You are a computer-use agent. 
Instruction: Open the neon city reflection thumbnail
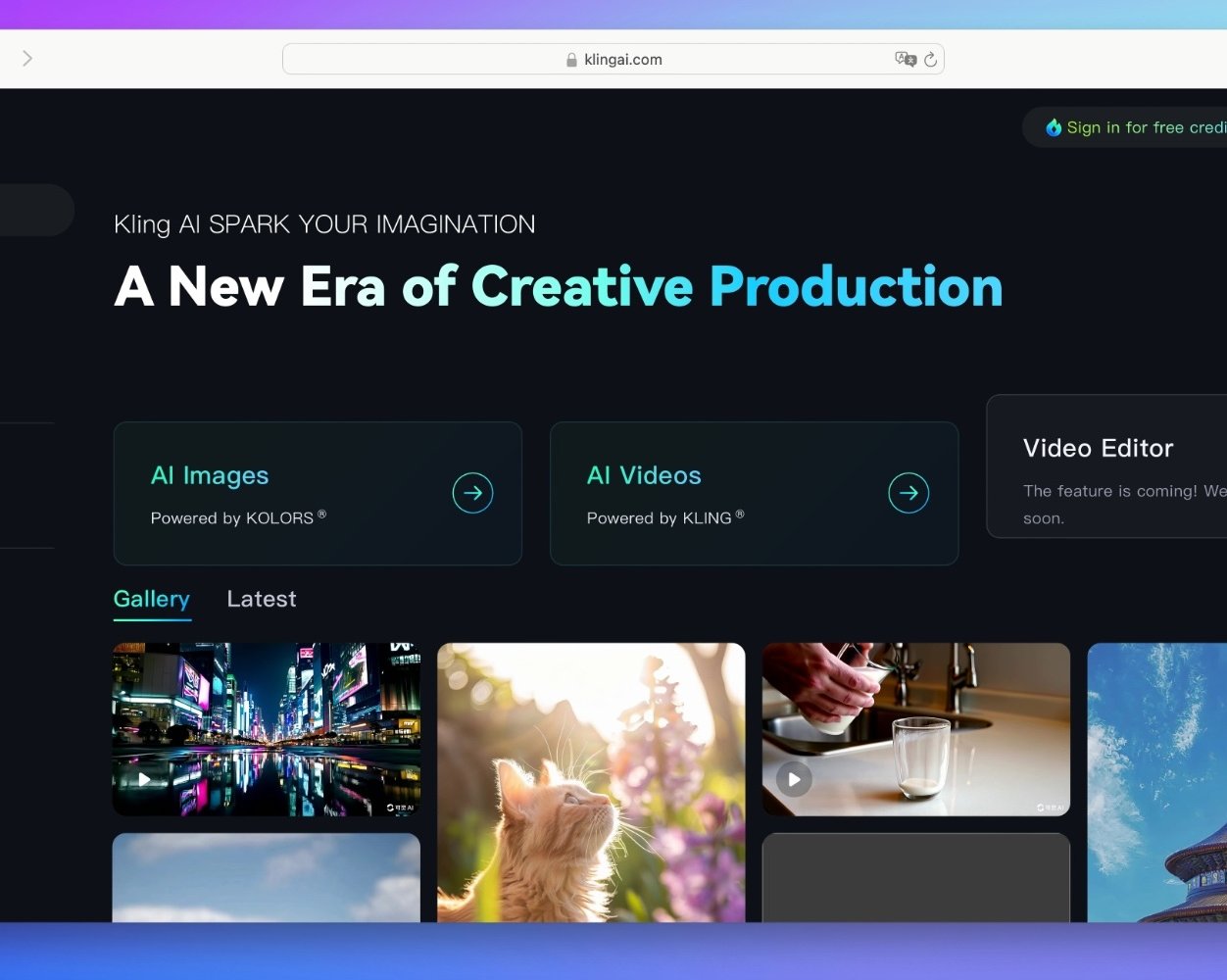[267, 729]
